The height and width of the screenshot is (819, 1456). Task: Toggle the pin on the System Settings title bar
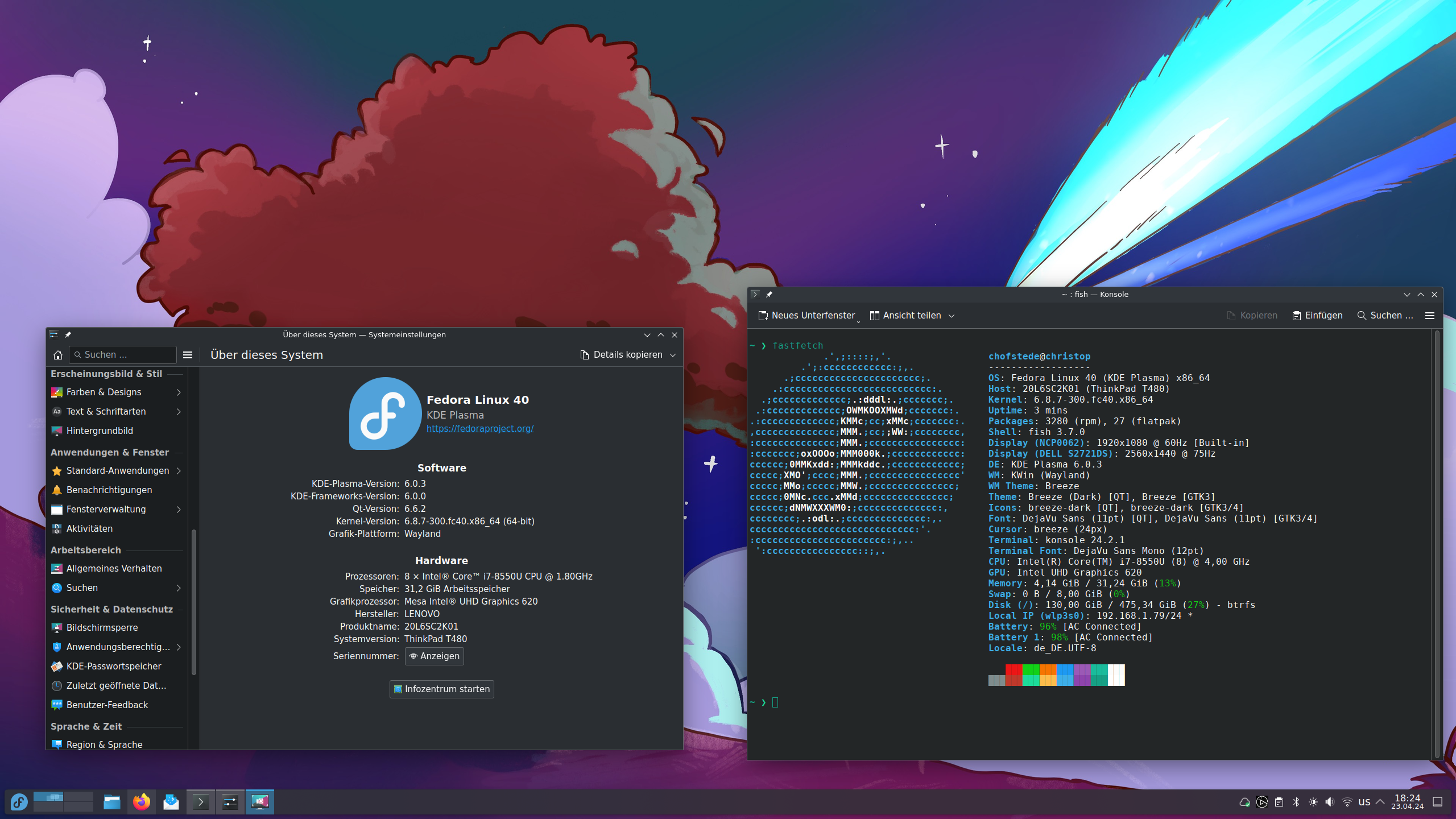click(x=68, y=335)
